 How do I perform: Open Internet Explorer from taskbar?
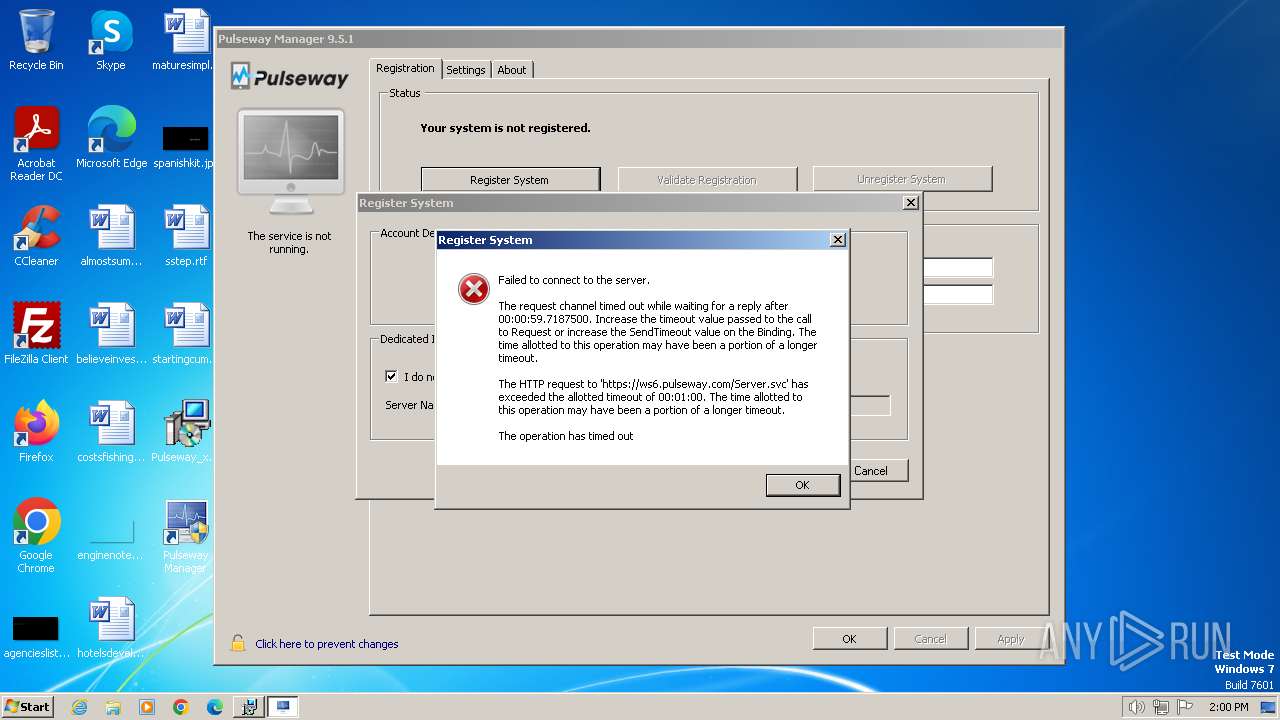[x=79, y=707]
